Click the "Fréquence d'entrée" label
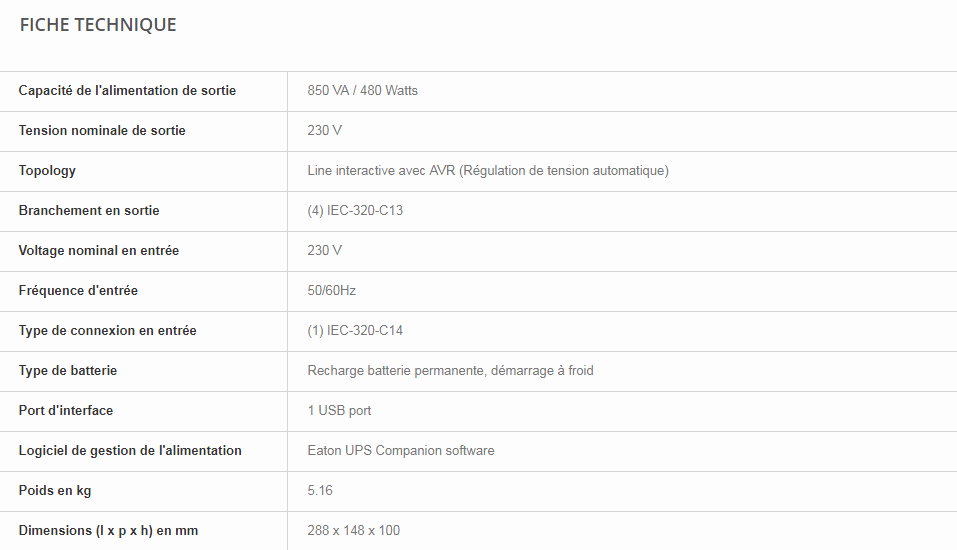Screen dimensions: 957x550 click(78, 291)
